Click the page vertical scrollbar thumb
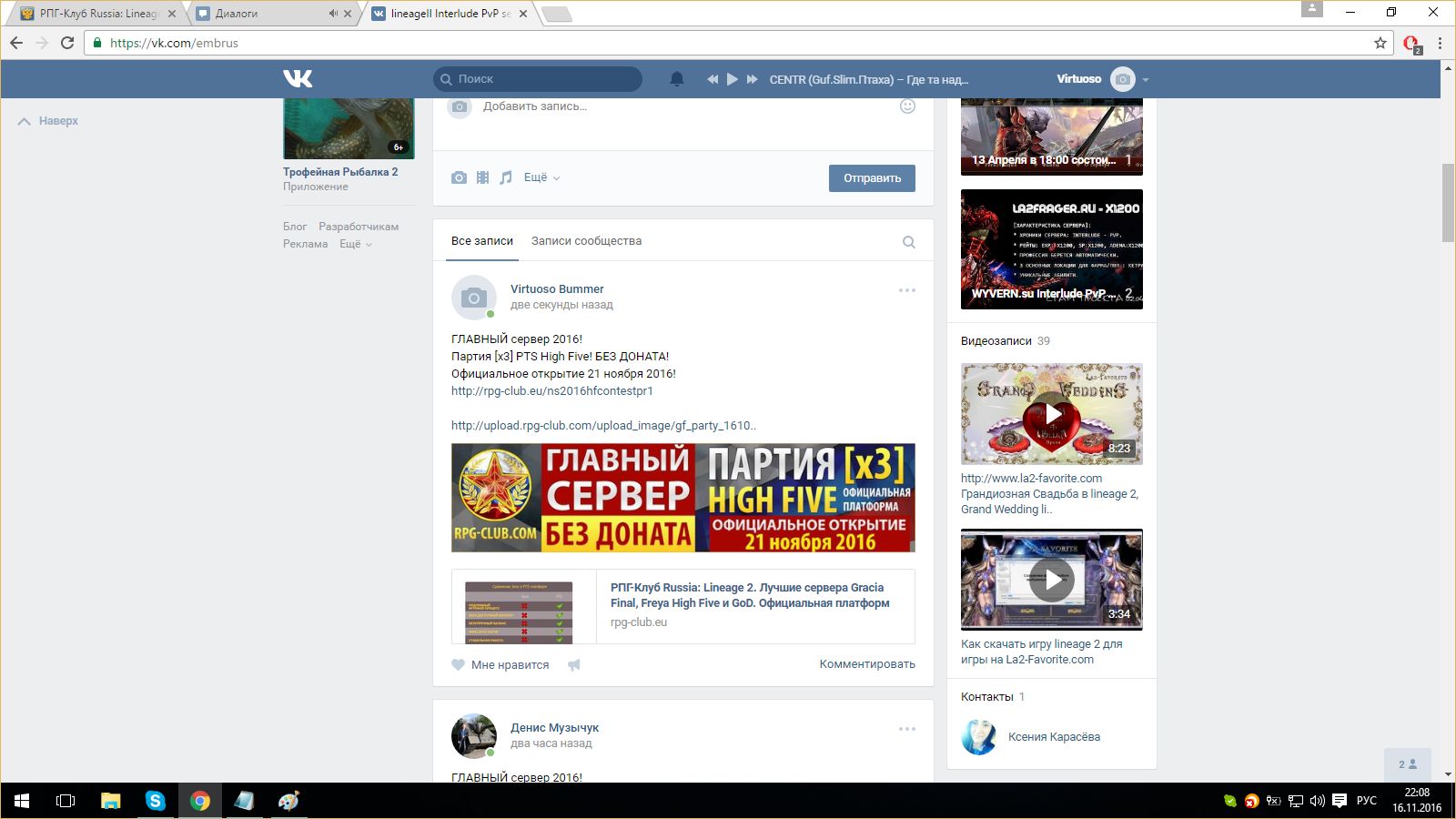The width and height of the screenshot is (1456, 819). click(x=1448, y=203)
